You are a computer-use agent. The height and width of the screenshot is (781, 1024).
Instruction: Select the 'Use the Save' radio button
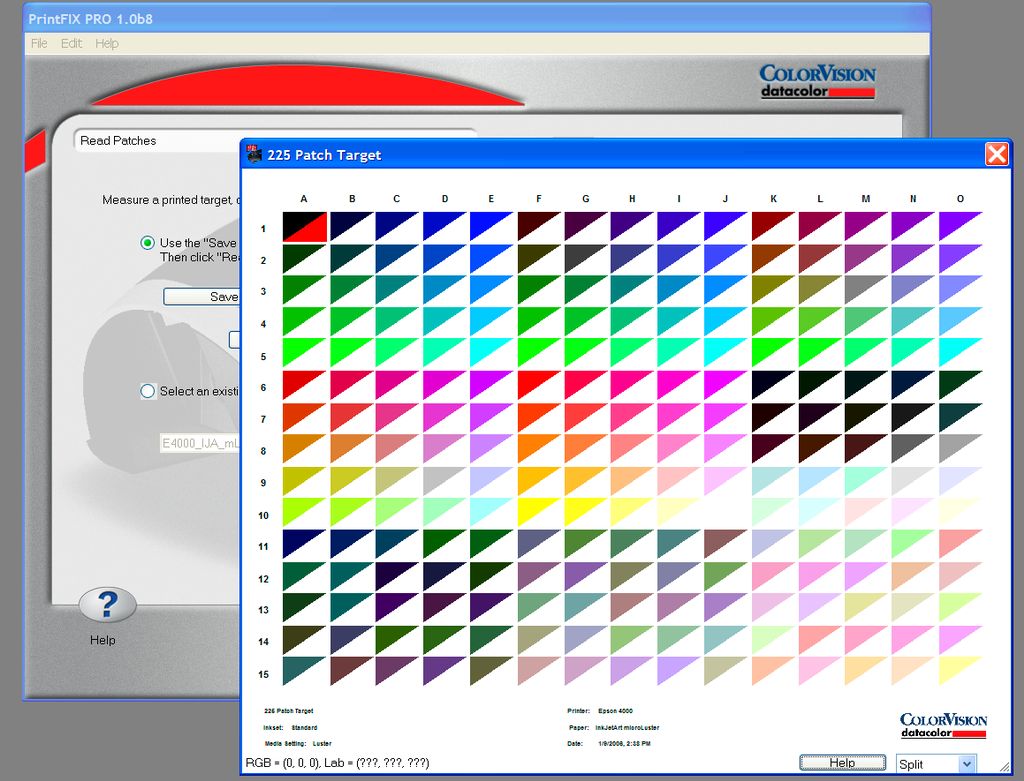[148, 243]
